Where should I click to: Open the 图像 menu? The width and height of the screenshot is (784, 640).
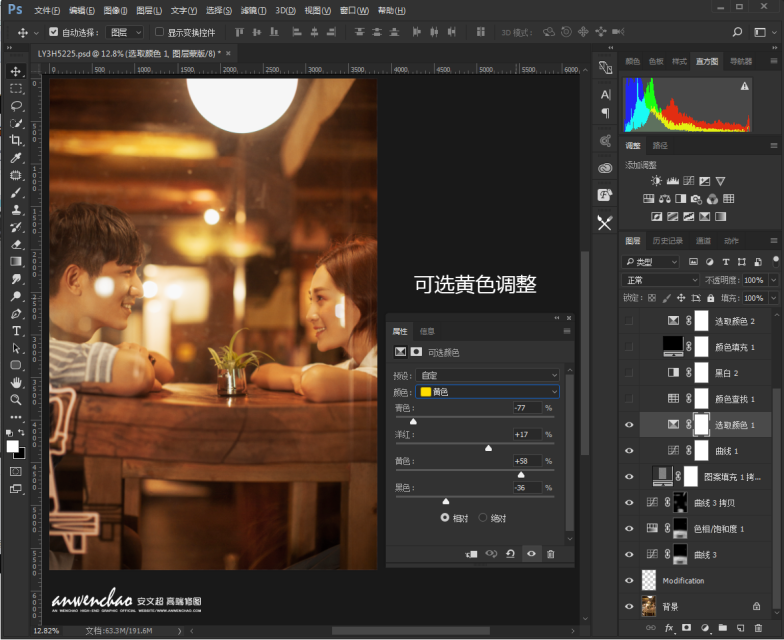(x=115, y=10)
